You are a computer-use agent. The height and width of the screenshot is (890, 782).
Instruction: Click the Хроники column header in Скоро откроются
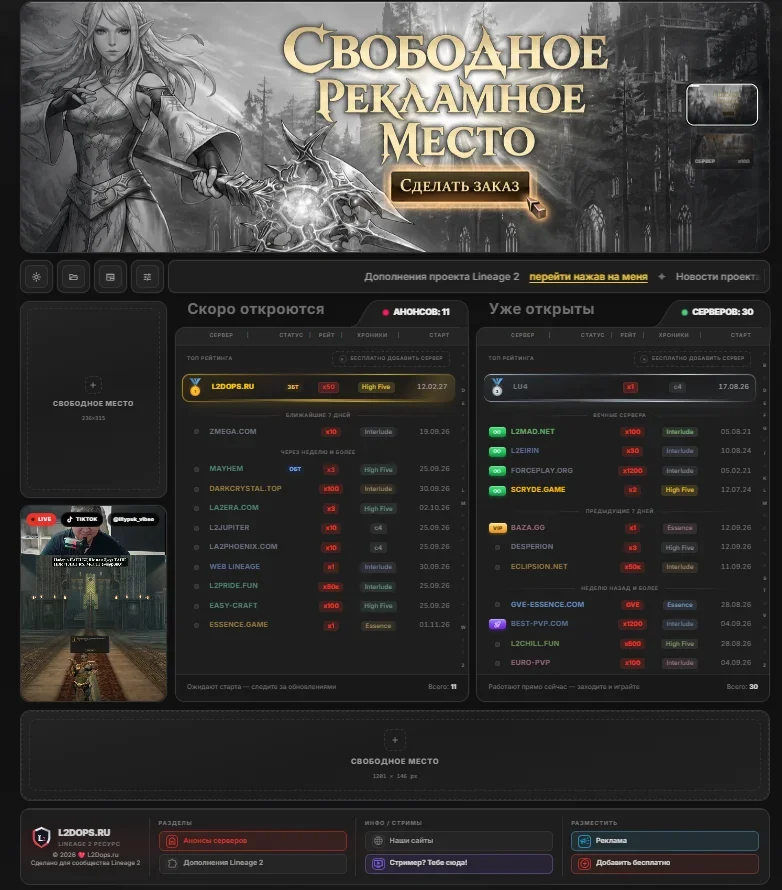pyautogui.click(x=372, y=335)
